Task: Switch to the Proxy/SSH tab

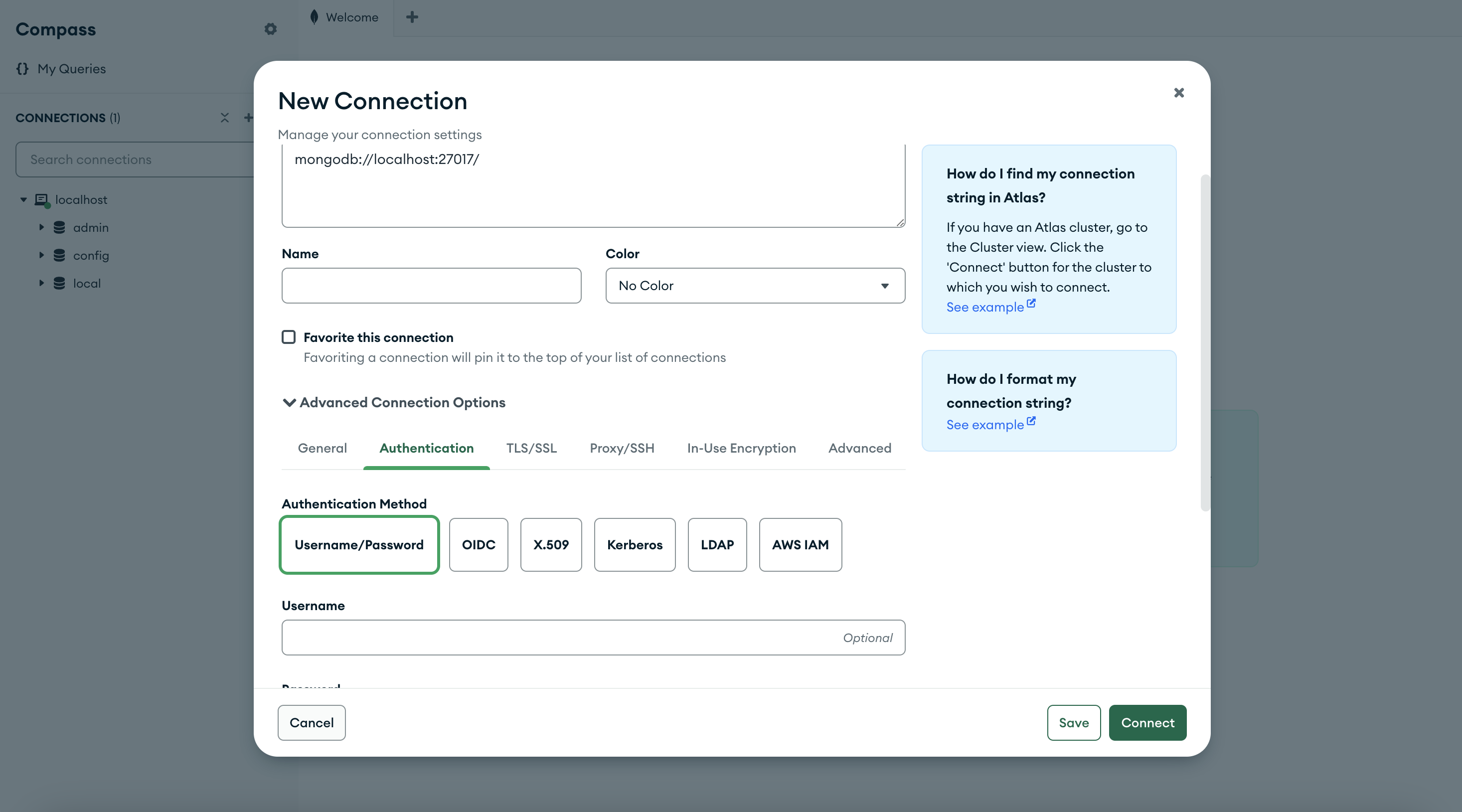Action: [x=622, y=448]
